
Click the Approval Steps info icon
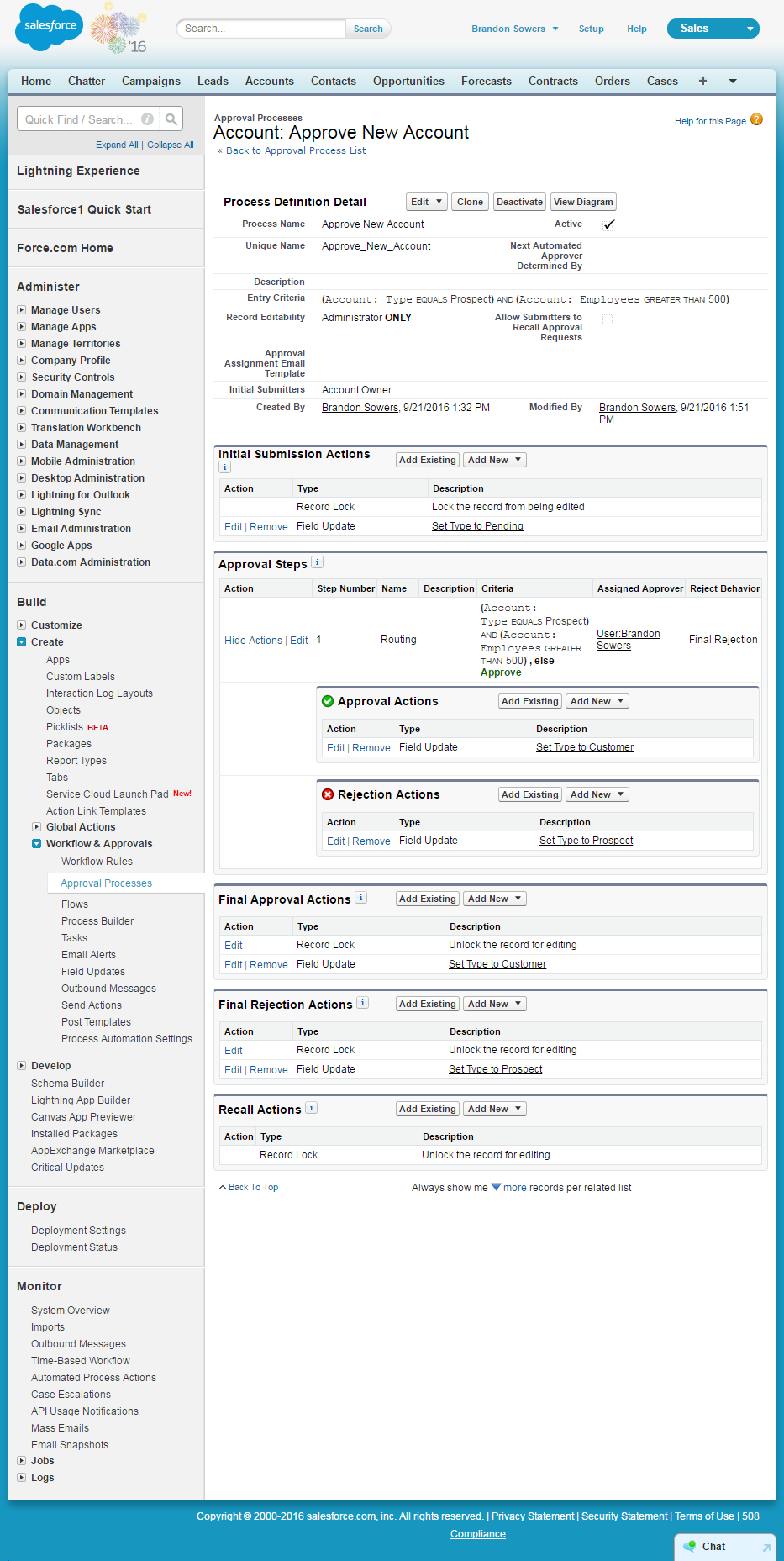point(317,562)
